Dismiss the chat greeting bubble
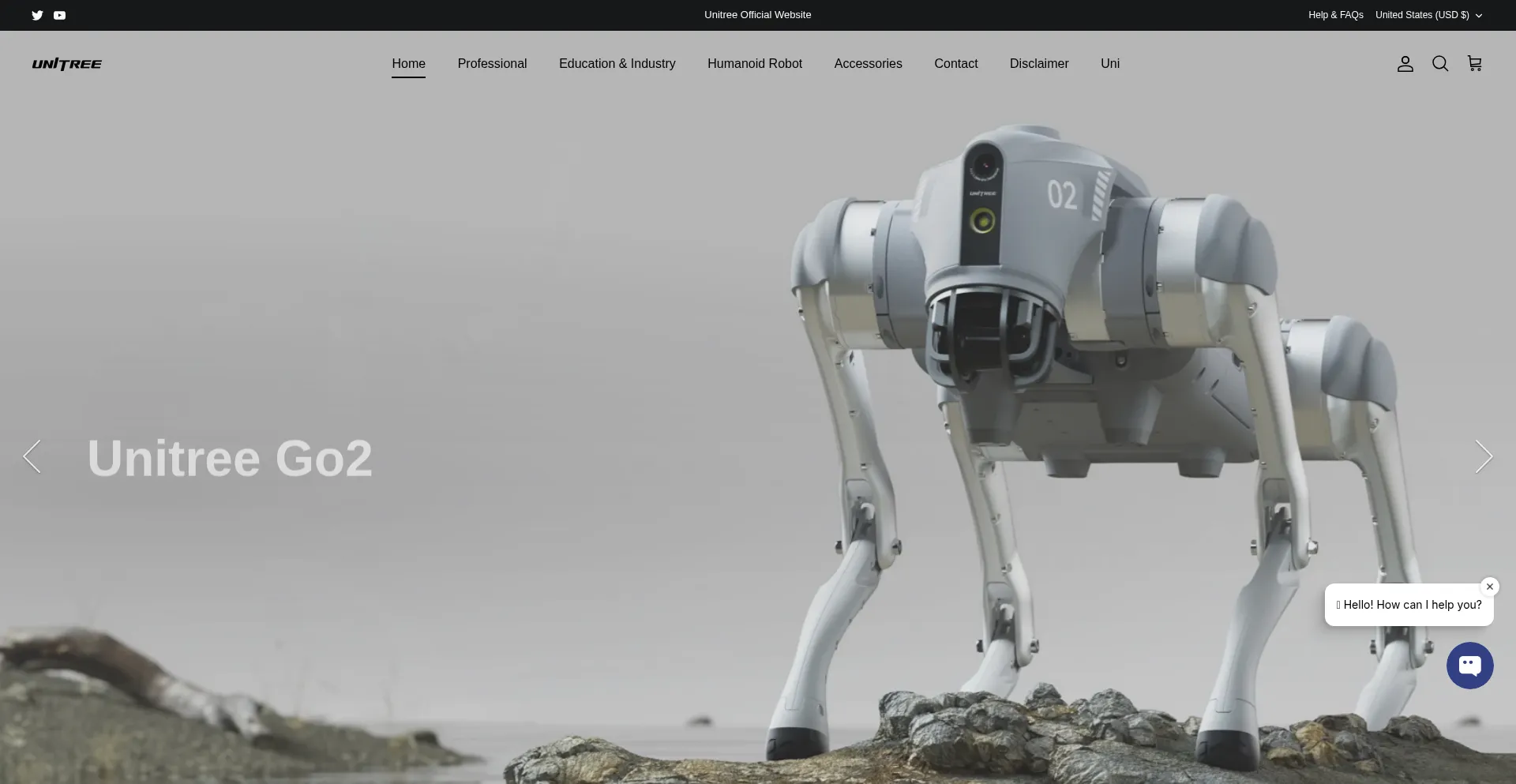1516x784 pixels. point(1489,587)
